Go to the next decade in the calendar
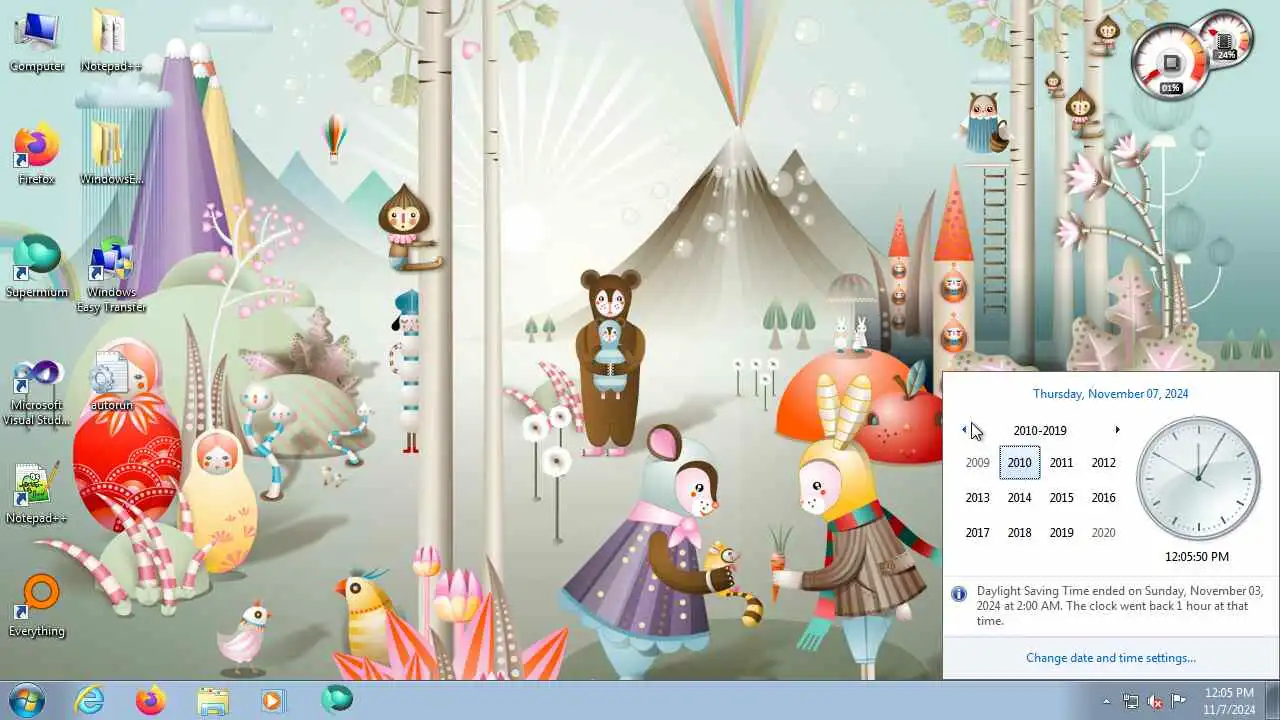Viewport: 1280px width, 720px height. tap(1117, 430)
